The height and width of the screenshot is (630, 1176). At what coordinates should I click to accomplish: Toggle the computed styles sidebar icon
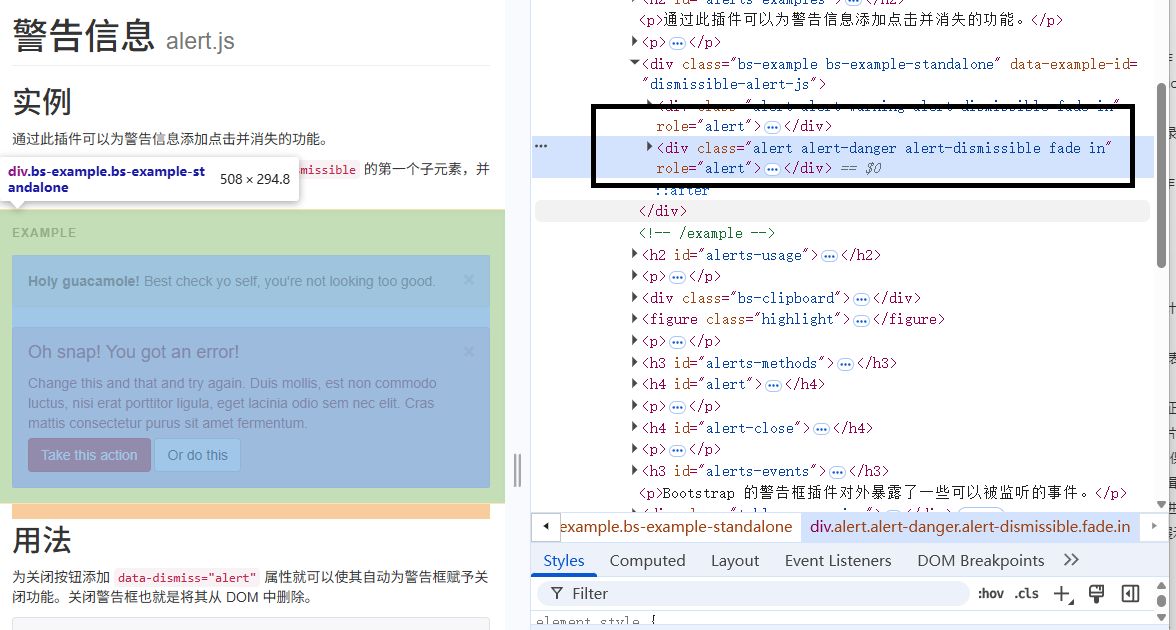pos(1130,594)
